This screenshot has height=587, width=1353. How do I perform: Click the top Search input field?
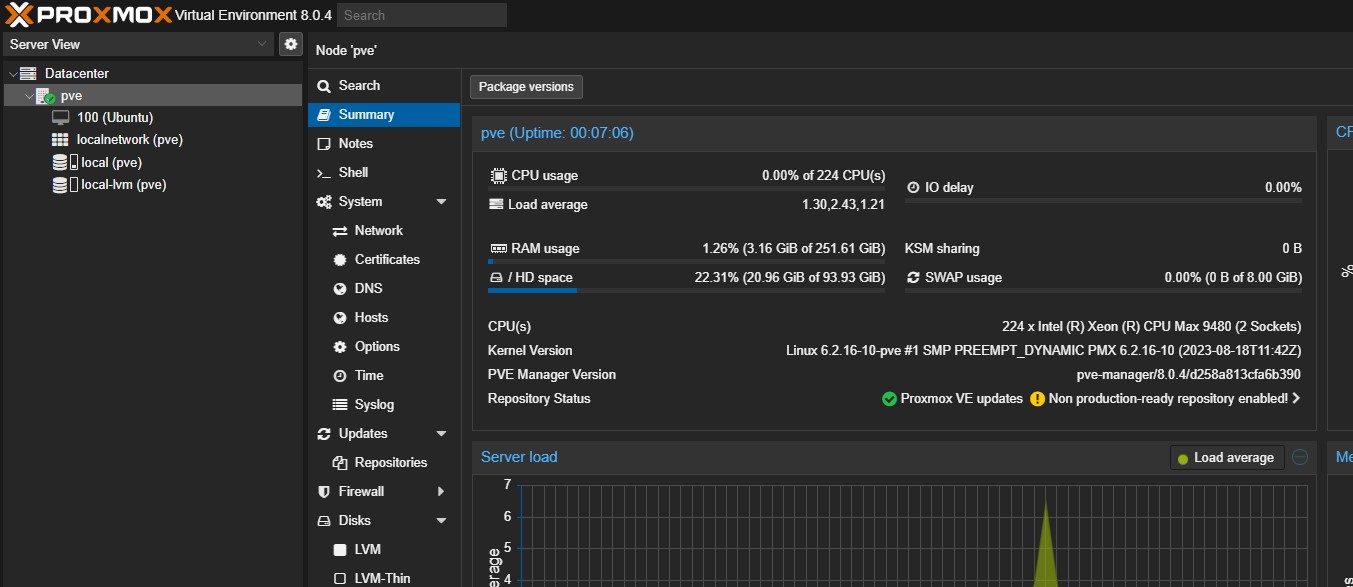click(422, 15)
